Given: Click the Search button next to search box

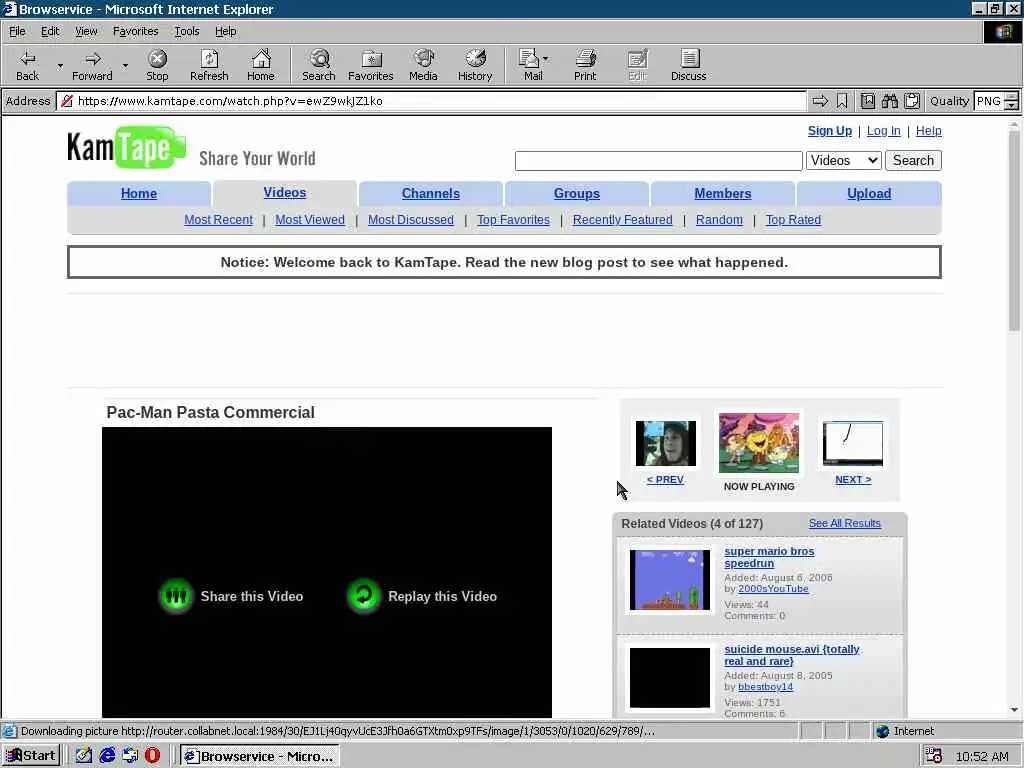Looking at the screenshot, I should [913, 160].
